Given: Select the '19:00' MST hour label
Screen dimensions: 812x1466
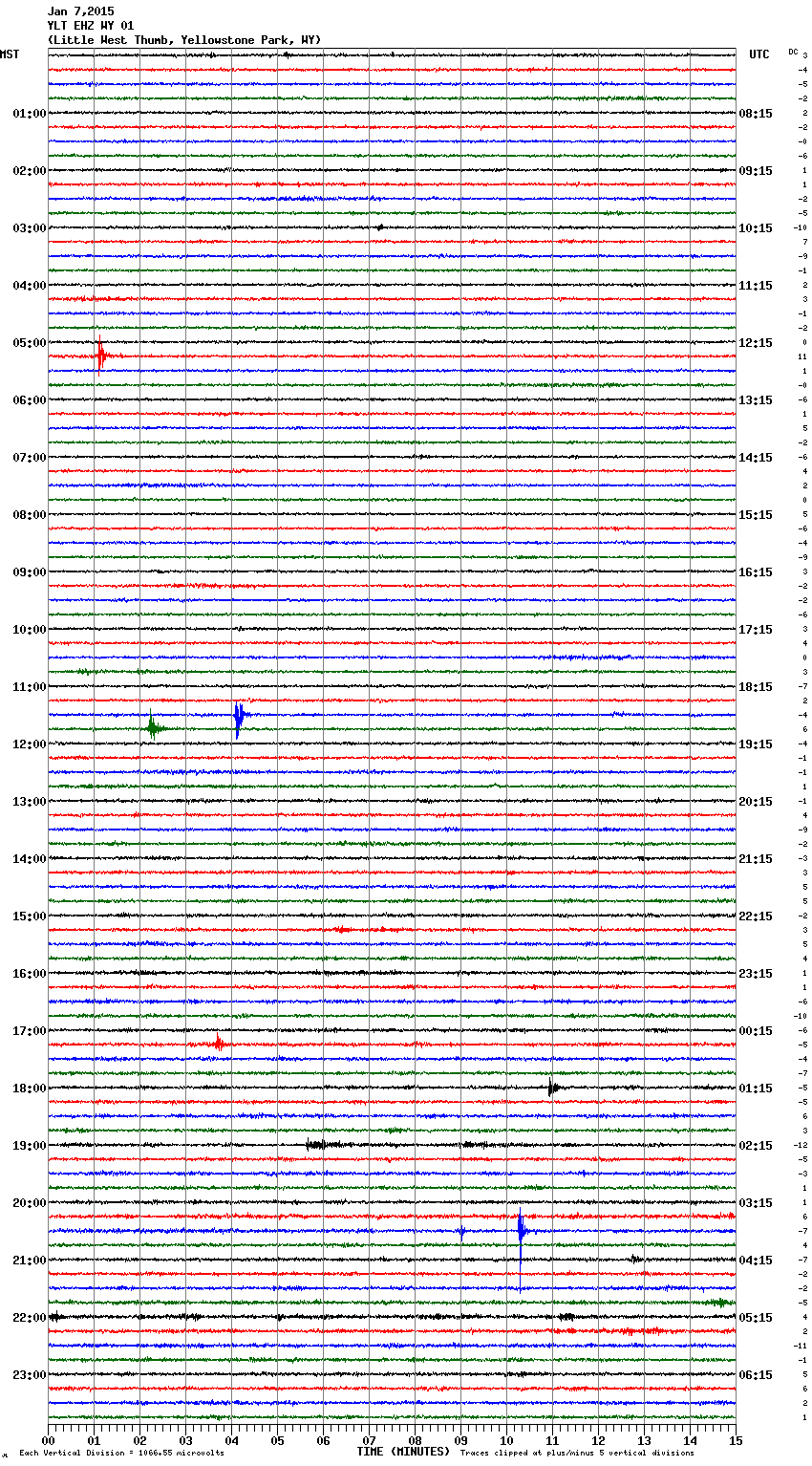Looking at the screenshot, I should tap(30, 1146).
